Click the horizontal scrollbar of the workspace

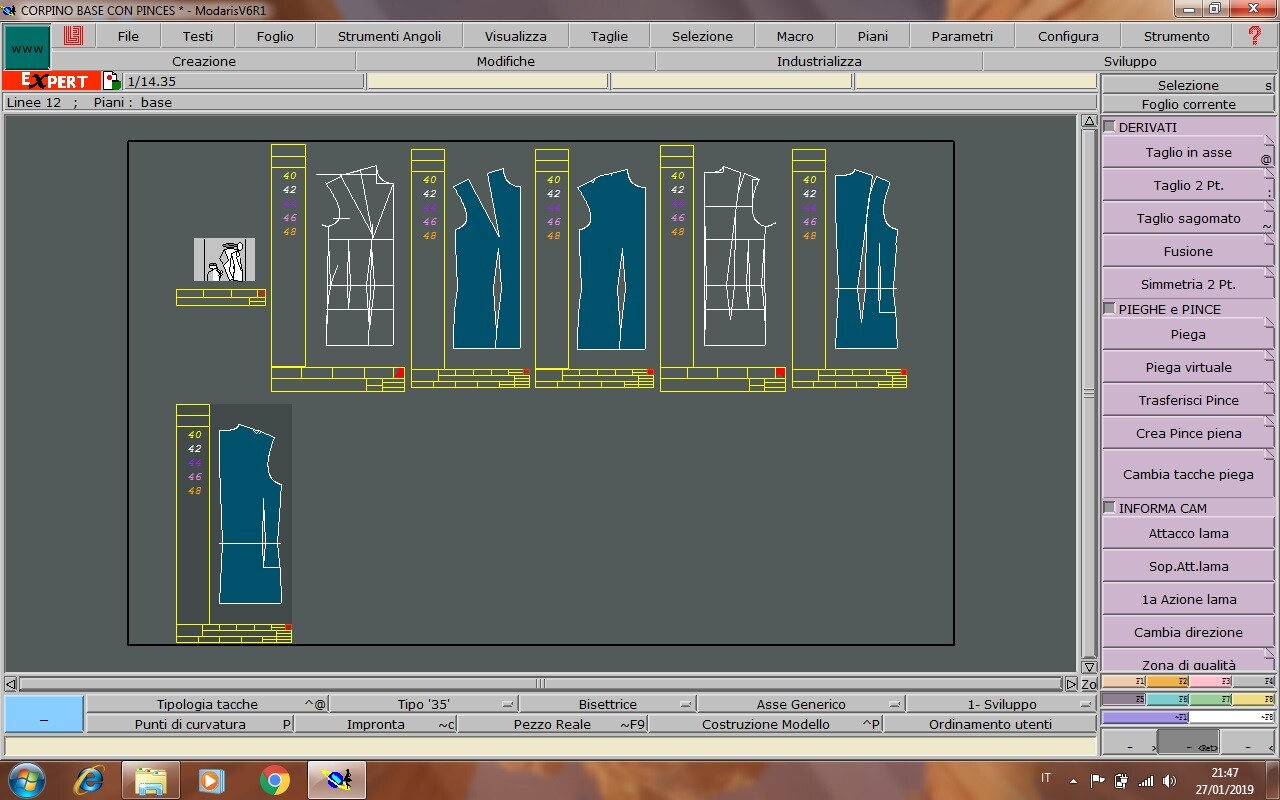click(540, 684)
